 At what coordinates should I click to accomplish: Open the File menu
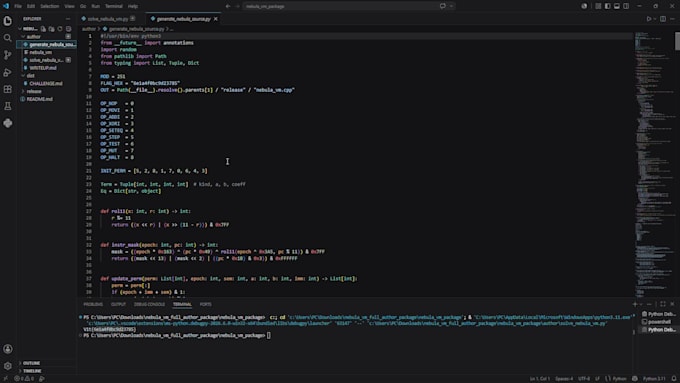pos(18,6)
